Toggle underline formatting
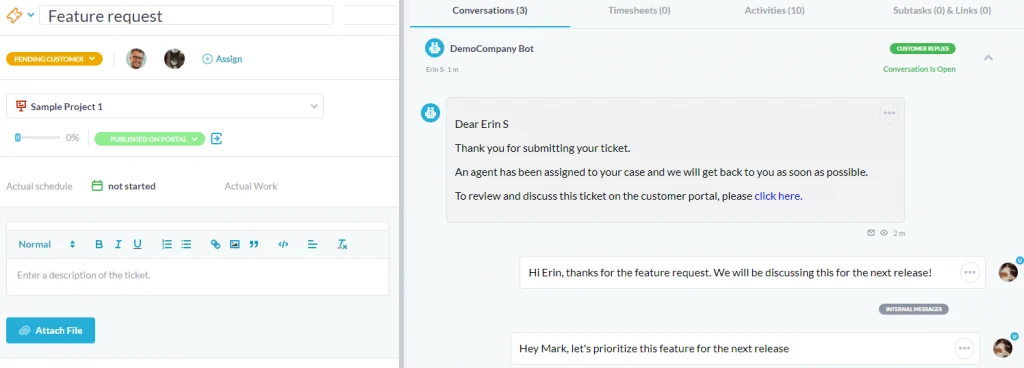Image resolution: width=1024 pixels, height=368 pixels. (137, 244)
